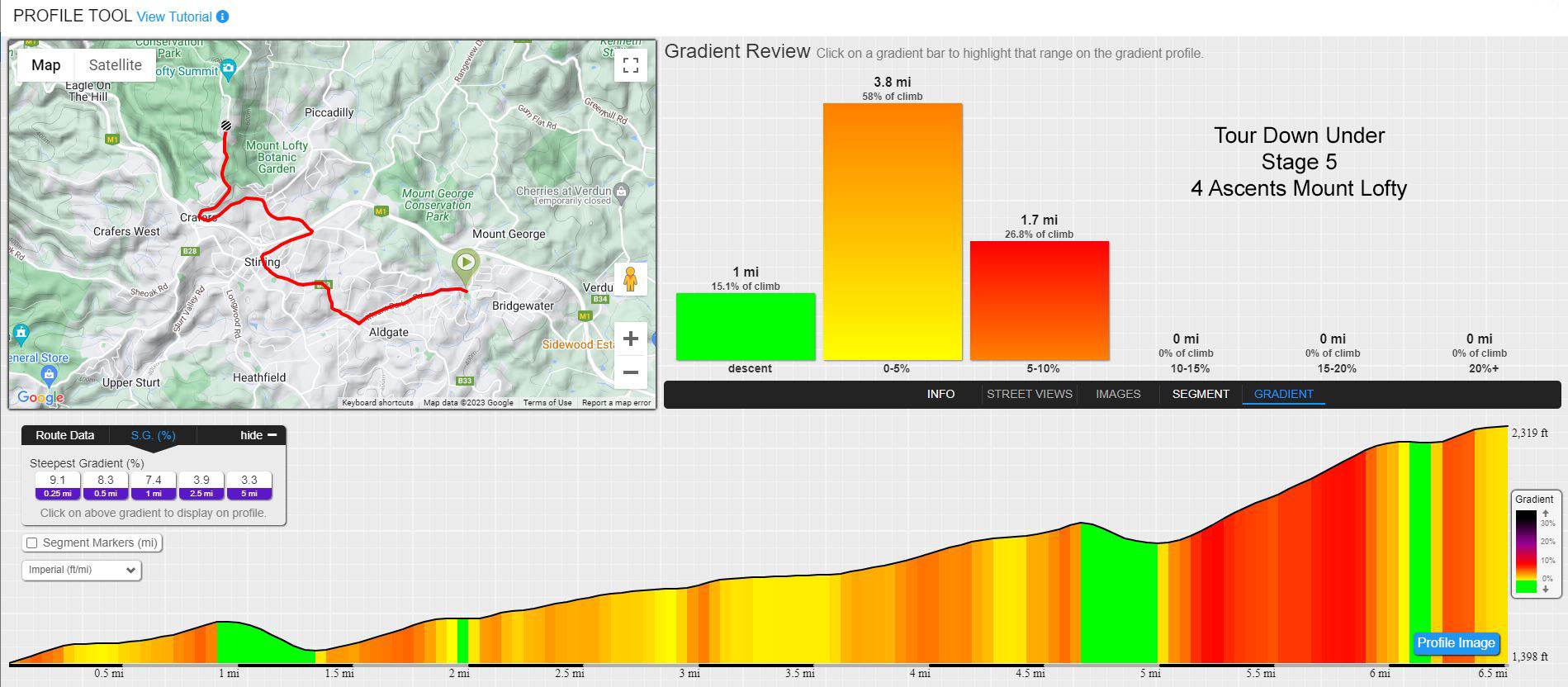Click the 20%+ gradient range label
Screen dimensions: 1568x687
pyautogui.click(x=1484, y=368)
